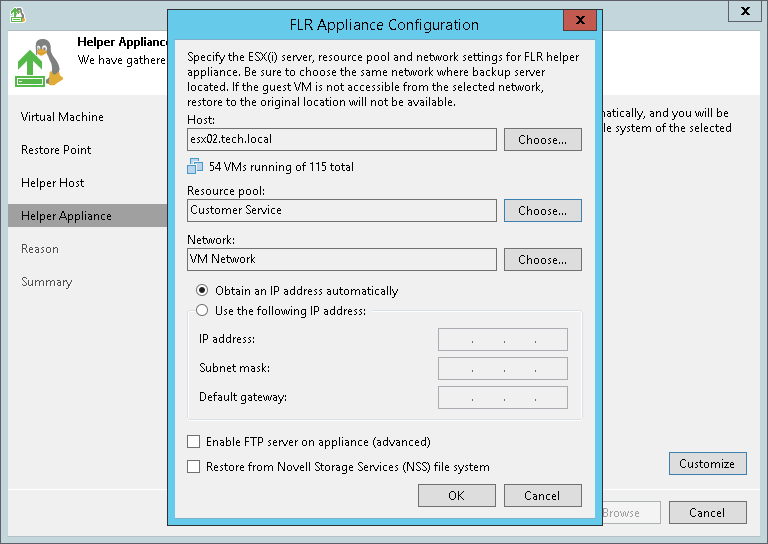The width and height of the screenshot is (768, 544).
Task: Click the VMs running status icon
Action: click(x=195, y=167)
